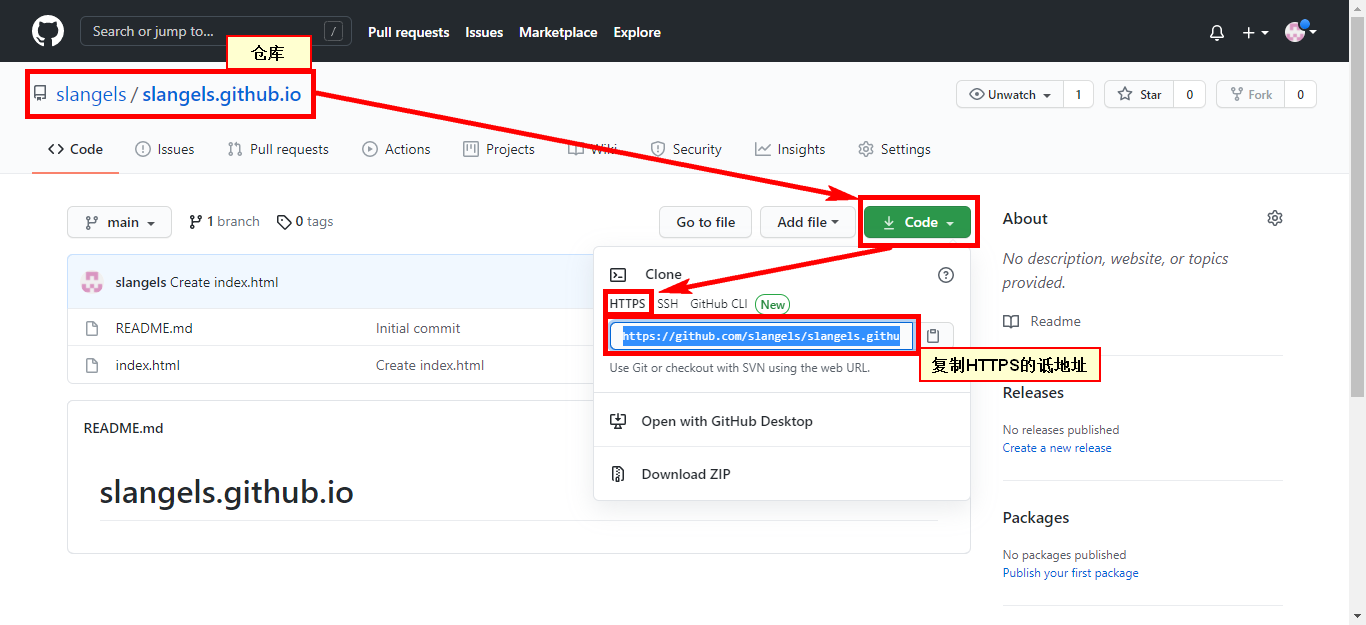Click the tag icon beside 0 tags
This screenshot has width=1366, height=625.
tap(284, 222)
